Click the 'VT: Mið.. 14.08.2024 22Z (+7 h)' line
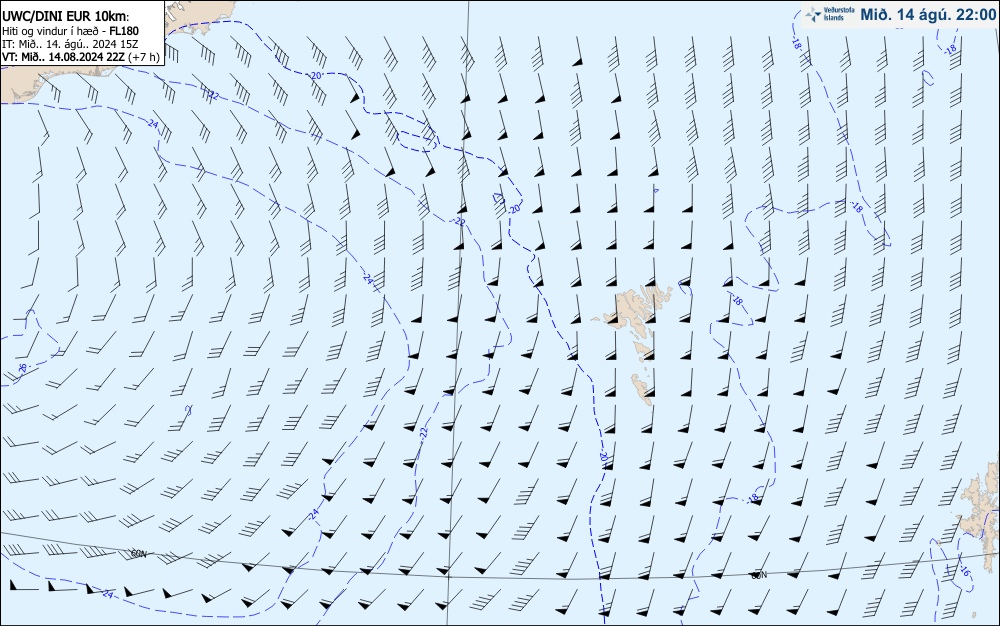The height and width of the screenshot is (626, 1000). pyautogui.click(x=80, y=57)
